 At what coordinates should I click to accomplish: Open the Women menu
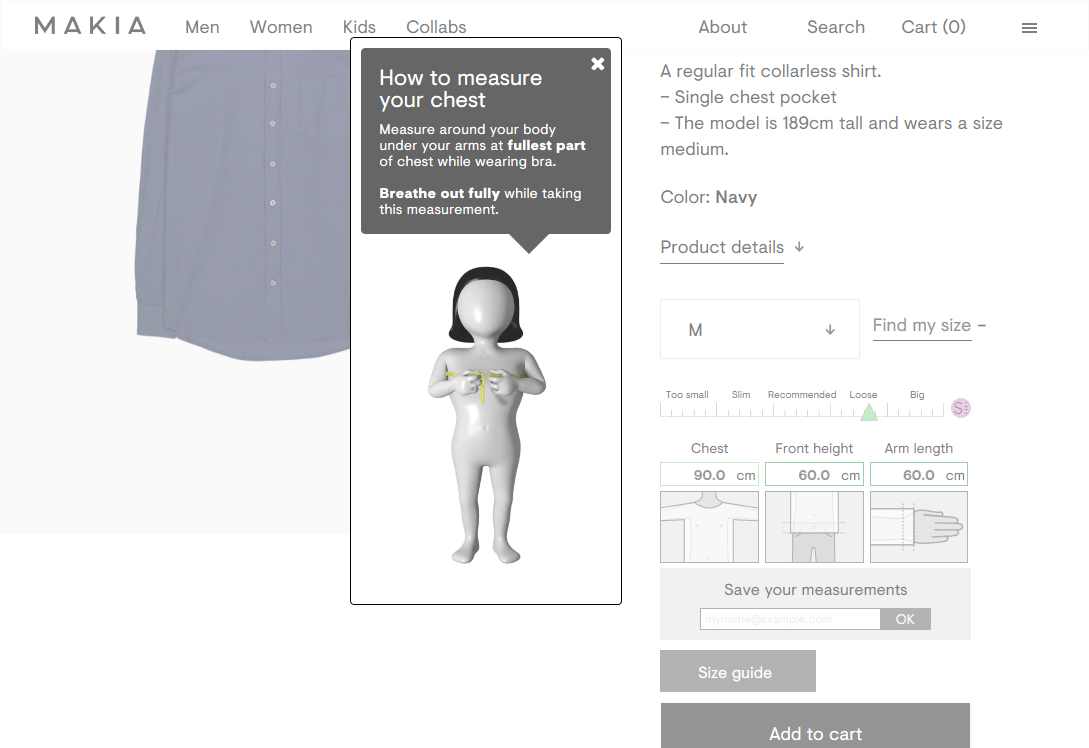tap(281, 27)
